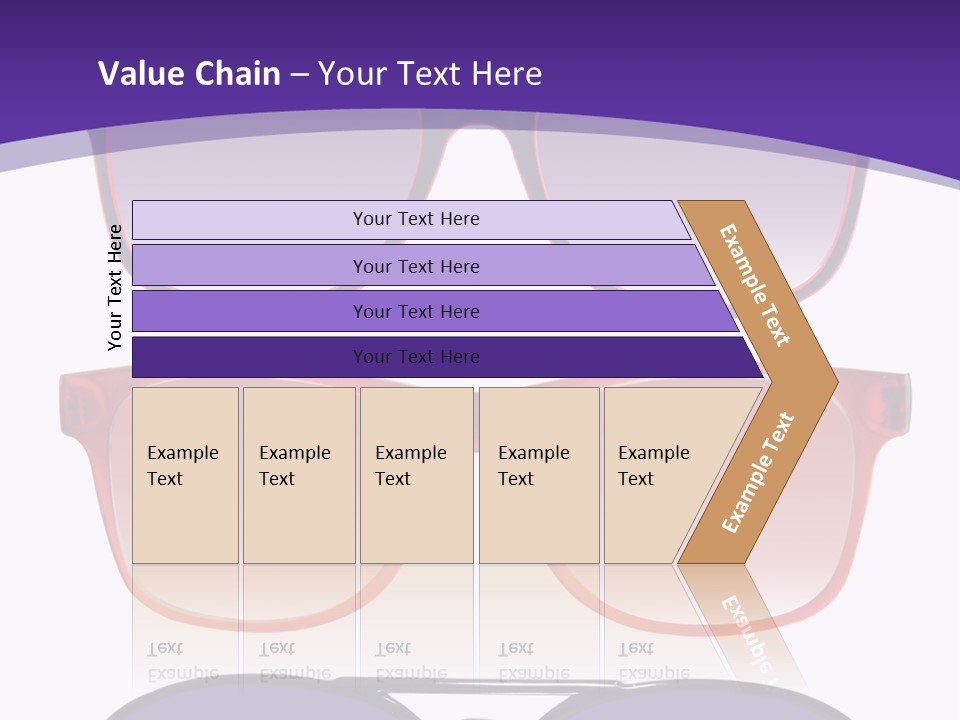The width and height of the screenshot is (960, 720).
Task: Select the fourth 'Example Text' beige box
Action: coord(539,475)
